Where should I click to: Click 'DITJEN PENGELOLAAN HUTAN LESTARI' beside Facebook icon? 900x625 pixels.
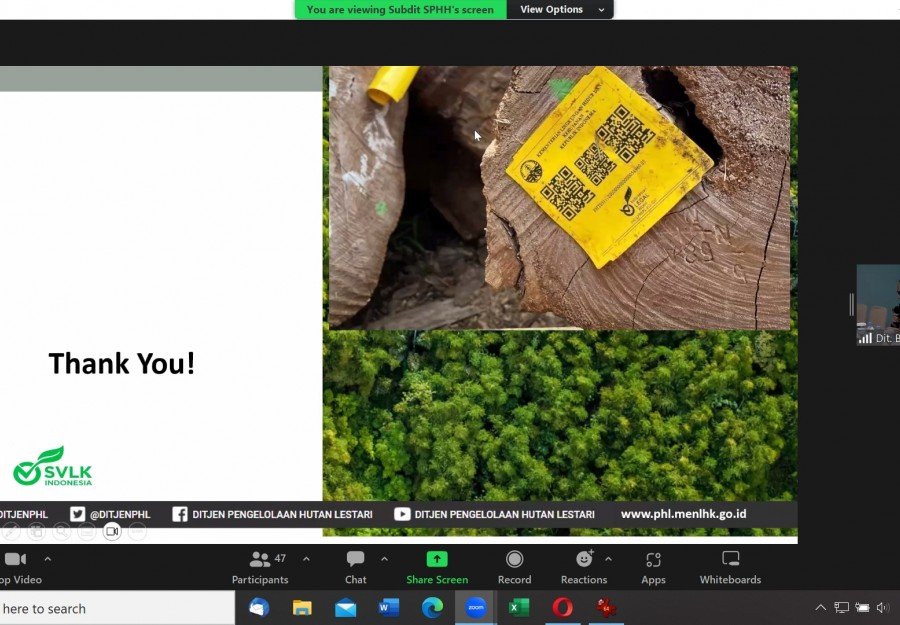point(282,514)
